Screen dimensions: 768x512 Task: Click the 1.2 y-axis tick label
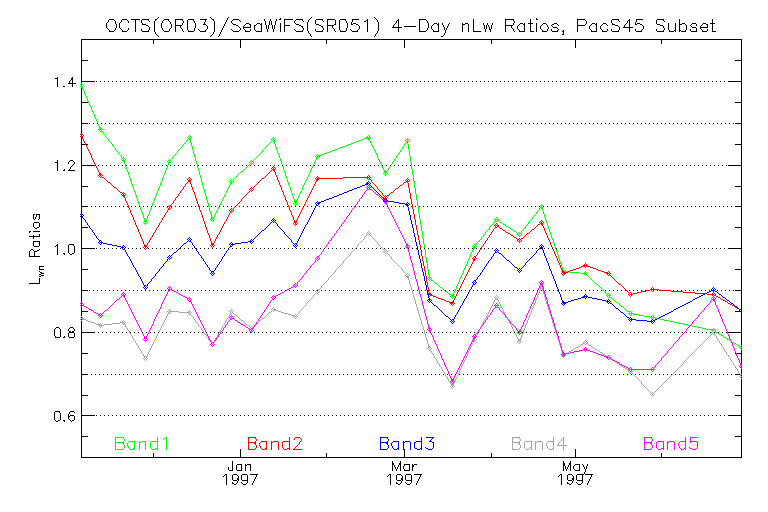pyautogui.click(x=65, y=166)
